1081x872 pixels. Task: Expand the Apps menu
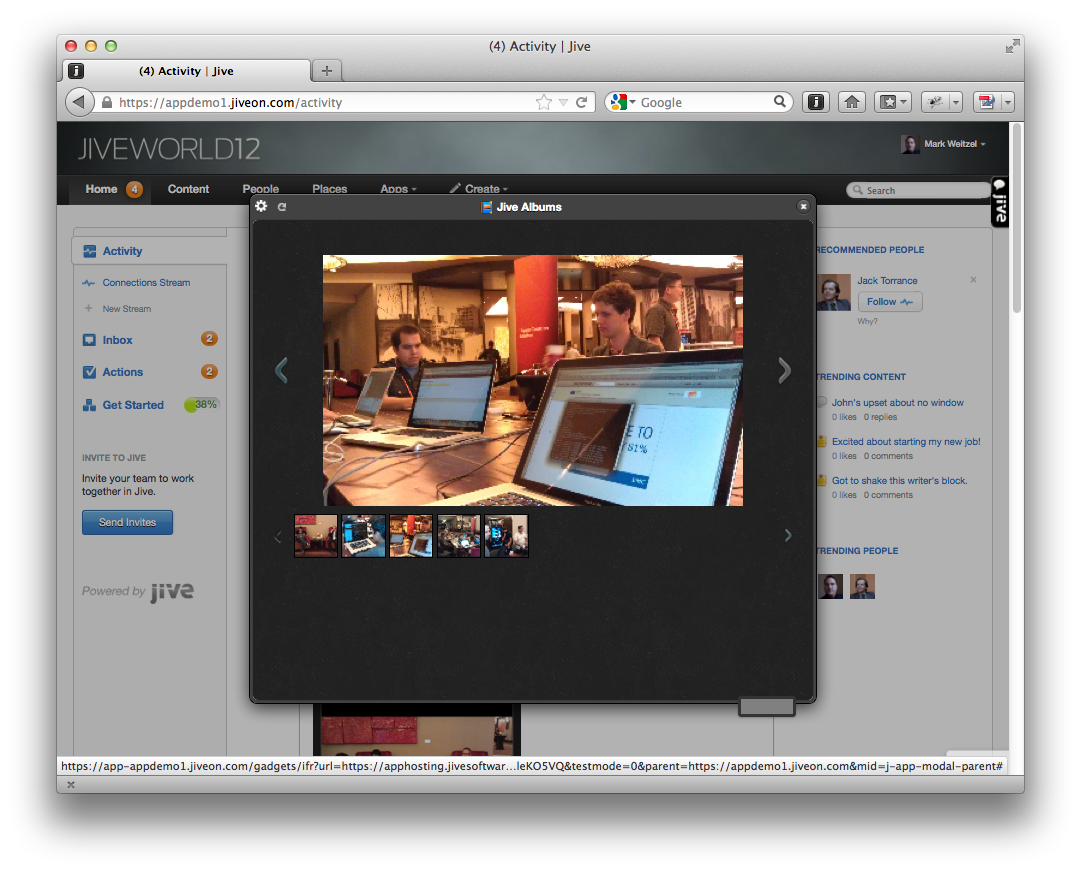pos(398,189)
